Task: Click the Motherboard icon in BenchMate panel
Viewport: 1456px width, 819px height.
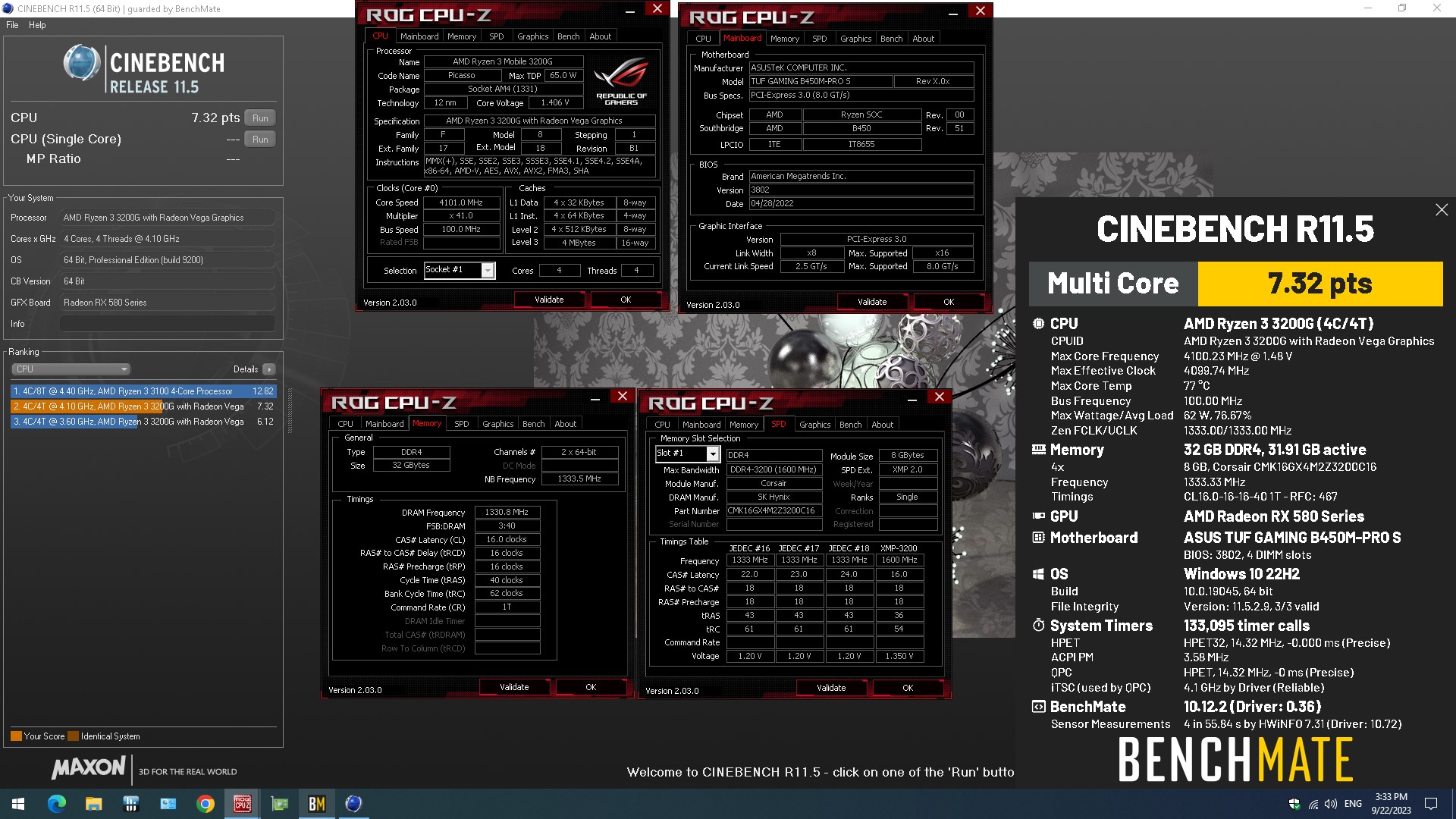Action: coord(1038,538)
